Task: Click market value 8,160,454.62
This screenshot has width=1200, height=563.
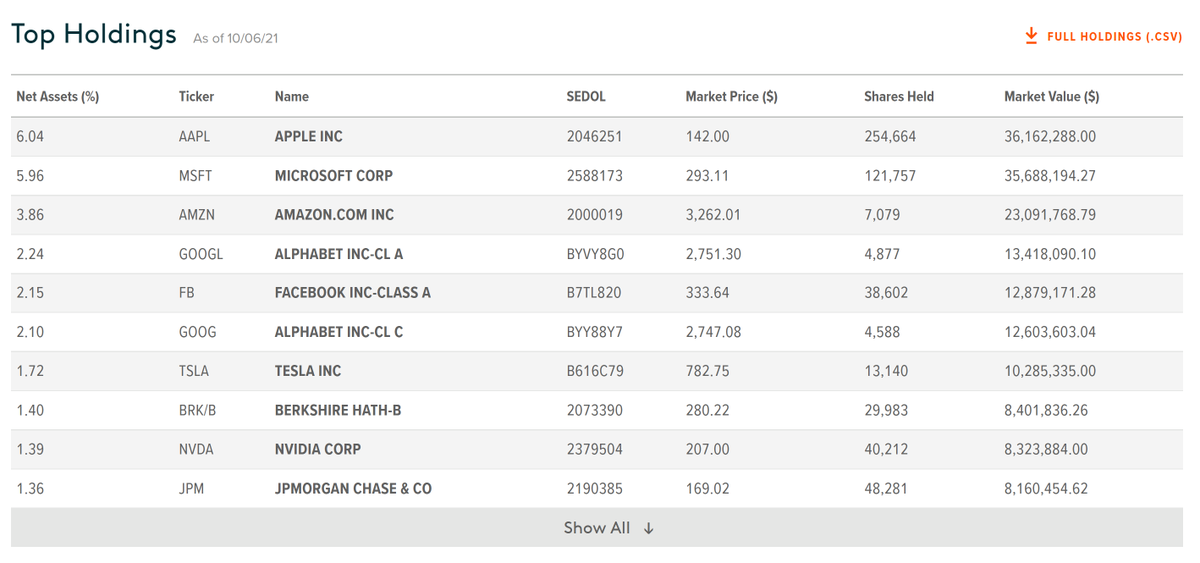Action: 1046,489
